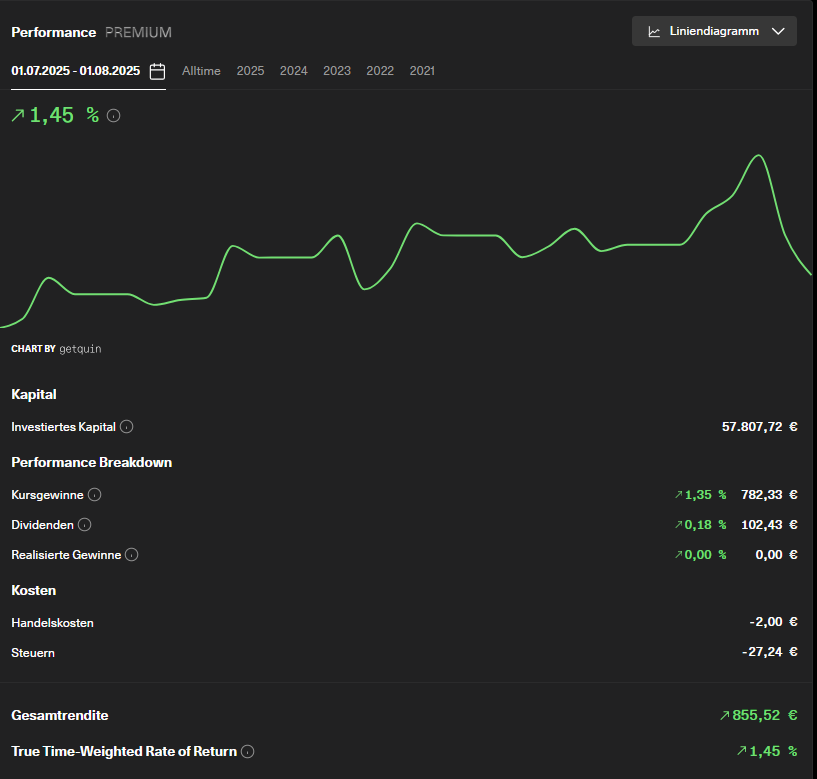
Task: Click the Dividenden info icon
Action: pos(84,525)
